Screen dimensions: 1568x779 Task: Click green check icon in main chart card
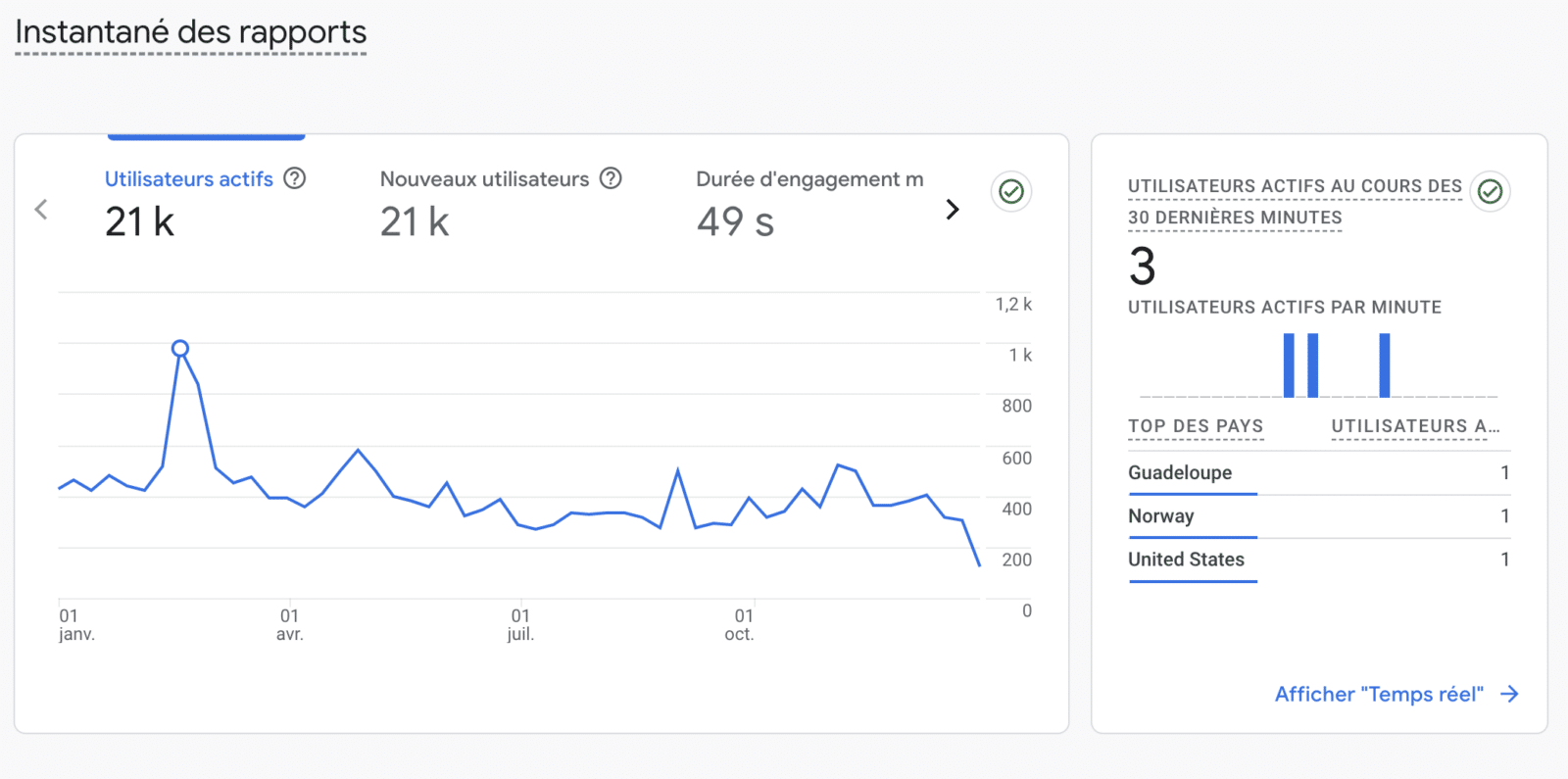[1011, 191]
